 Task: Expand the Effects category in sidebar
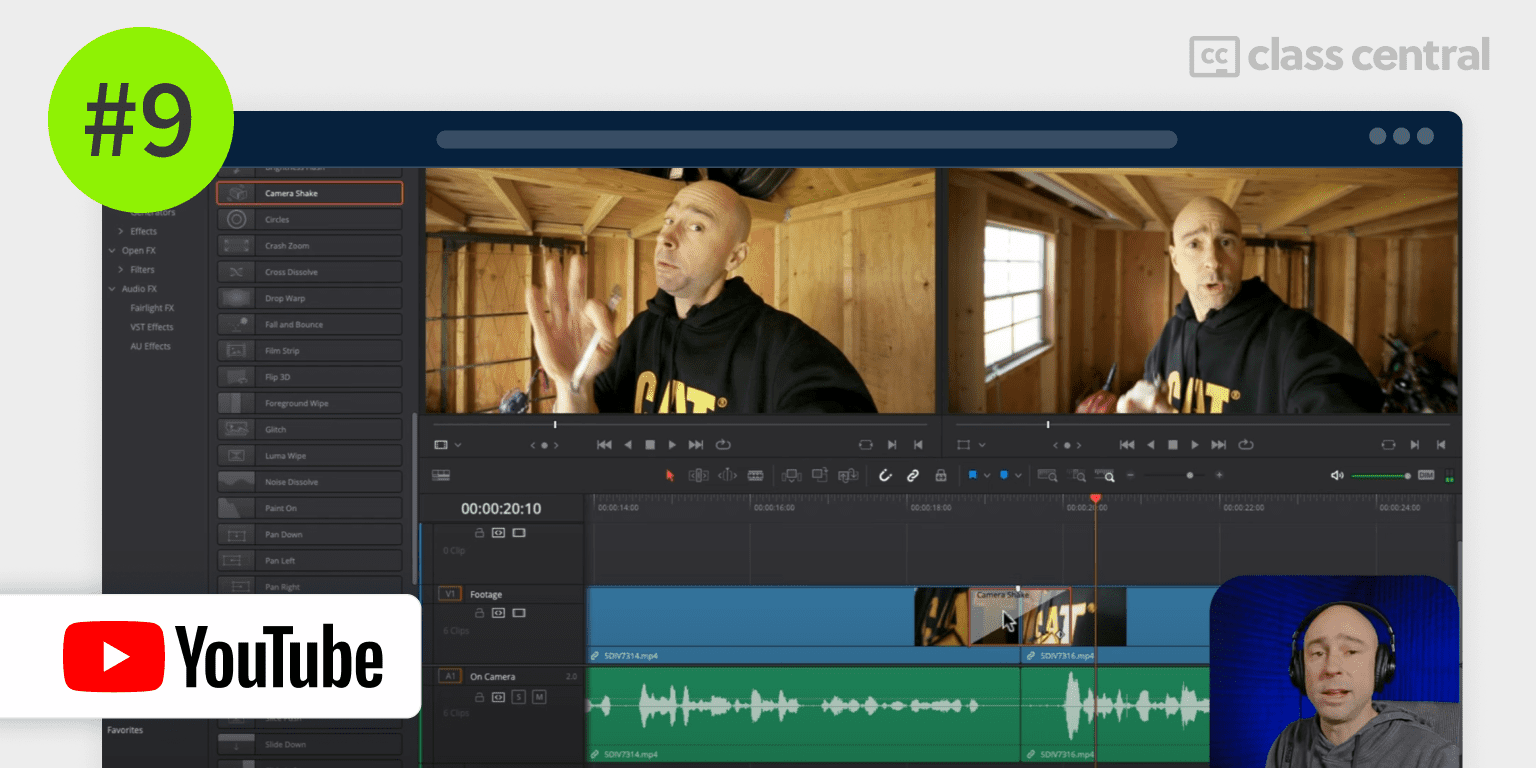pos(121,231)
